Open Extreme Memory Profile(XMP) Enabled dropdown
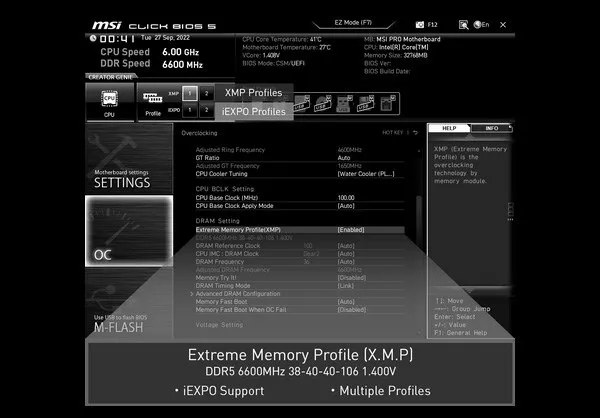The height and width of the screenshot is (418, 600). point(351,230)
